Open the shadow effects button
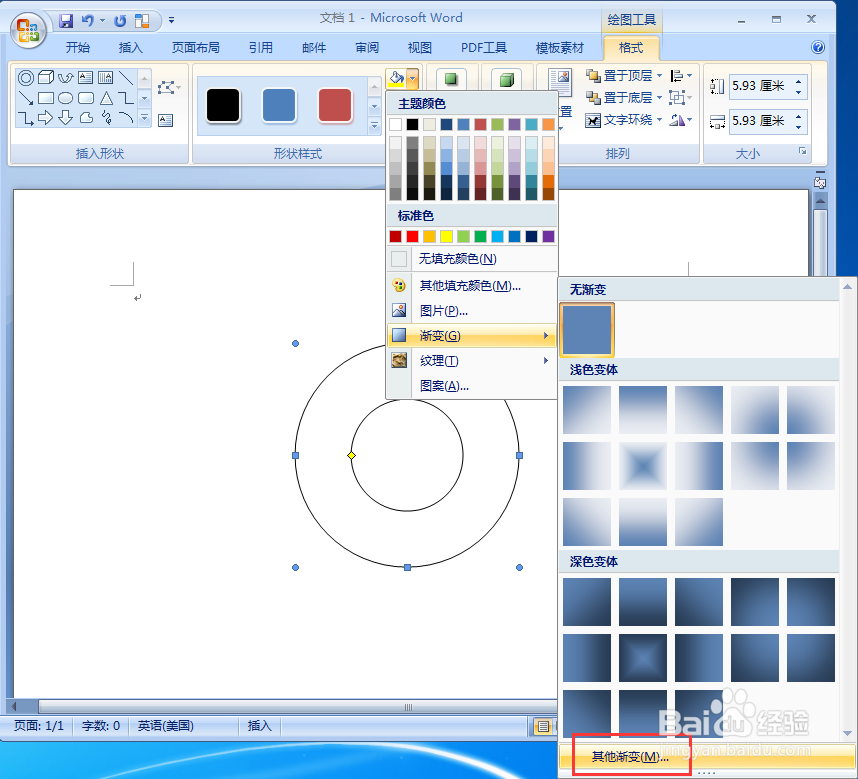This screenshot has width=858, height=779. click(451, 79)
